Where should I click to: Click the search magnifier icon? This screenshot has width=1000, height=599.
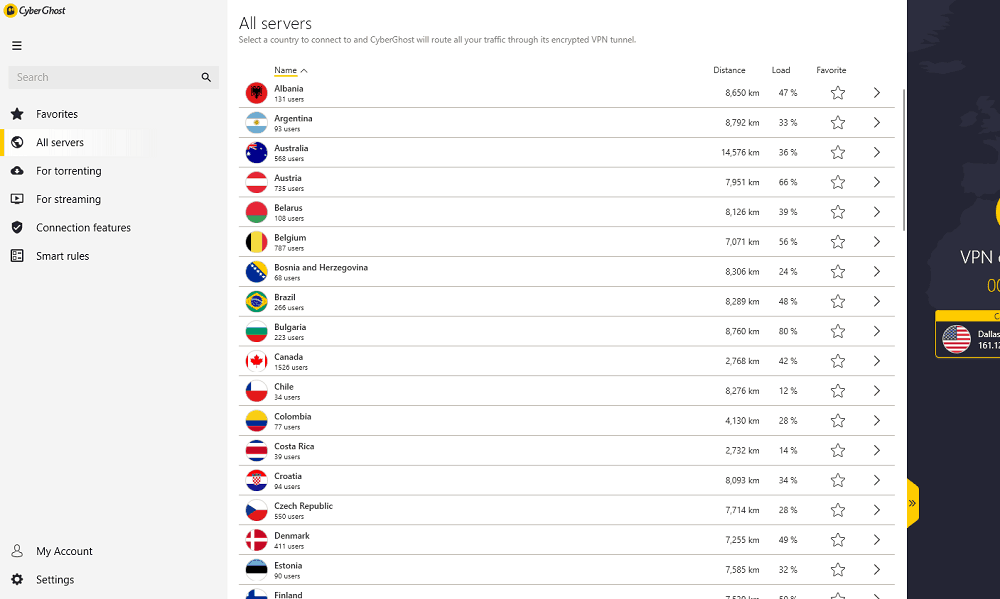click(206, 77)
